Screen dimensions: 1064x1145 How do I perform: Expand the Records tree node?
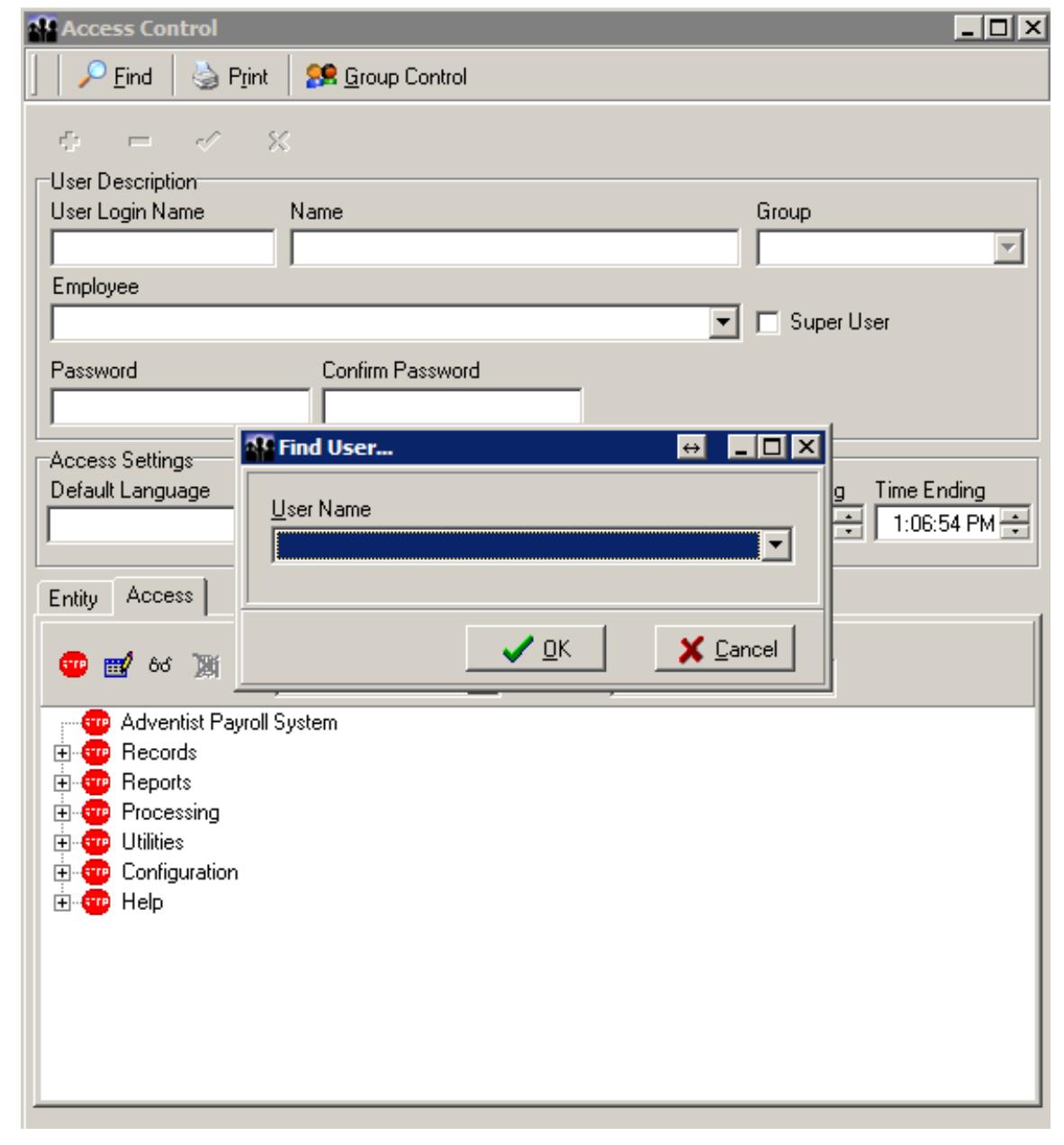point(61,753)
